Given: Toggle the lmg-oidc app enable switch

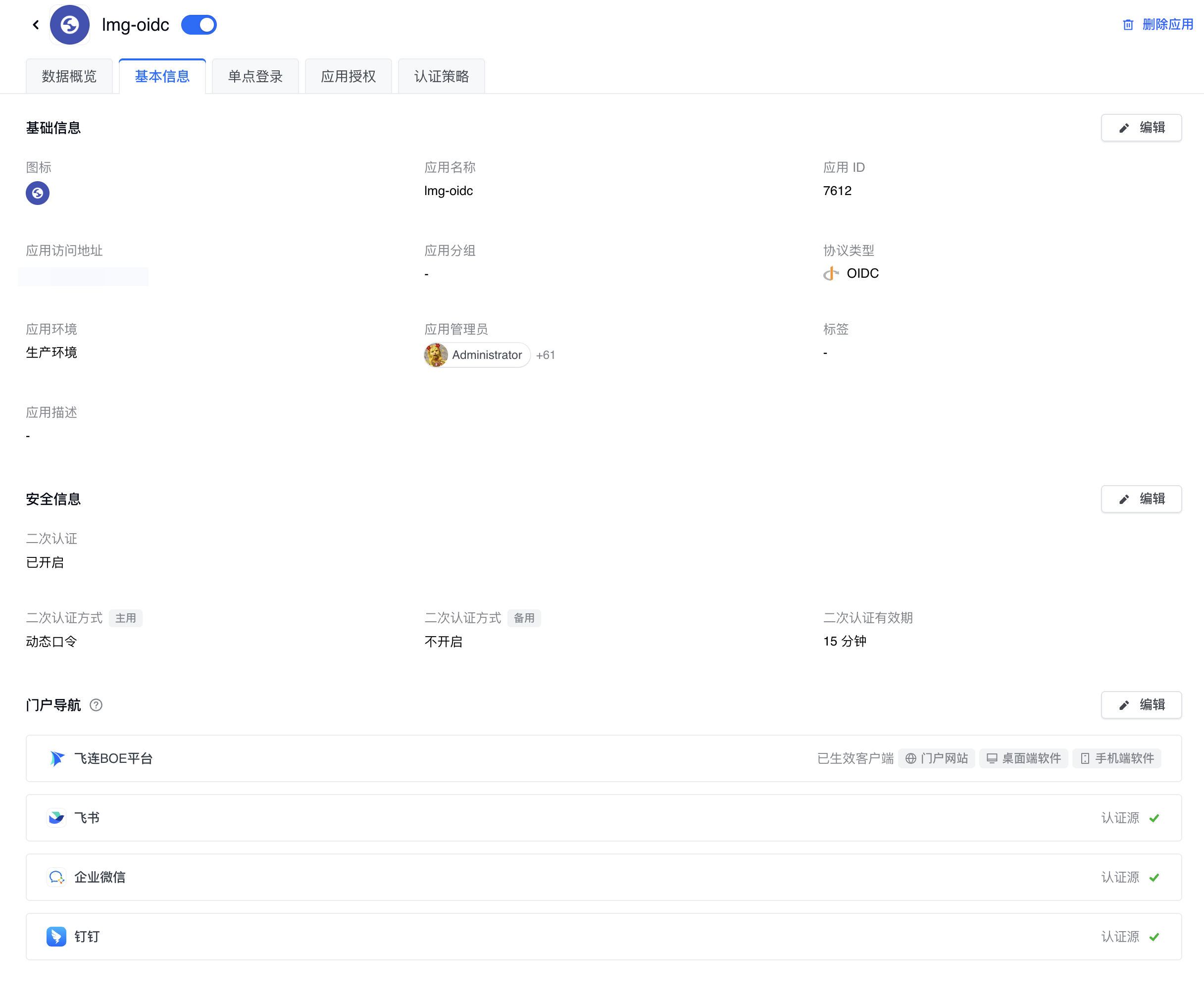Looking at the screenshot, I should [x=199, y=25].
